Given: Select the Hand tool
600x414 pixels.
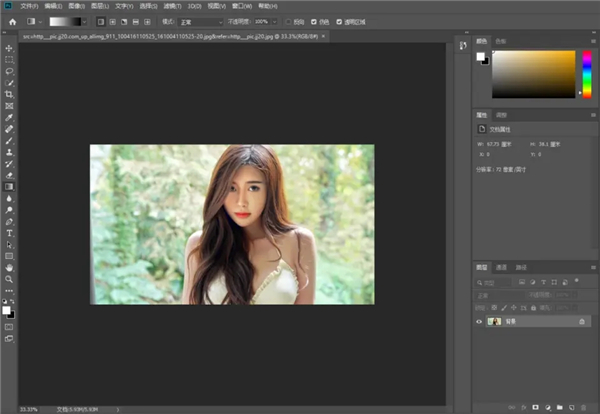Looking at the screenshot, I should coord(10,267).
